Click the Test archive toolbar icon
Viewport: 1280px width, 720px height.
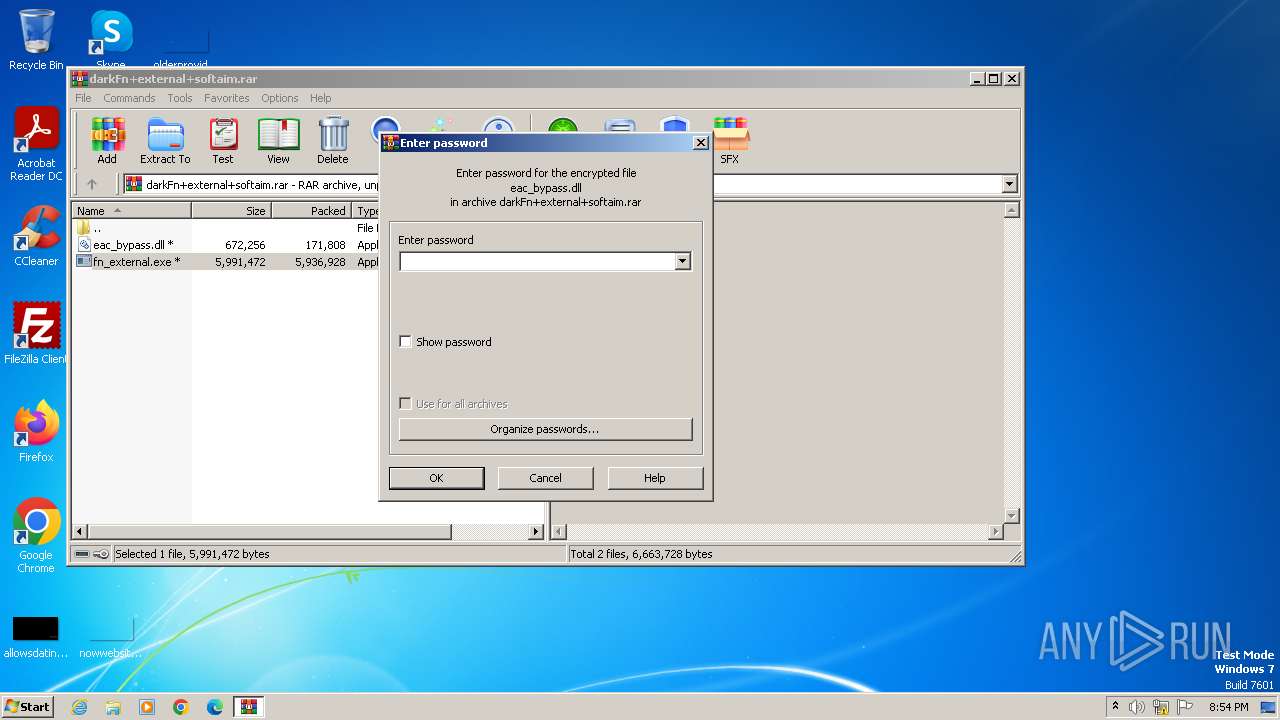(223, 141)
